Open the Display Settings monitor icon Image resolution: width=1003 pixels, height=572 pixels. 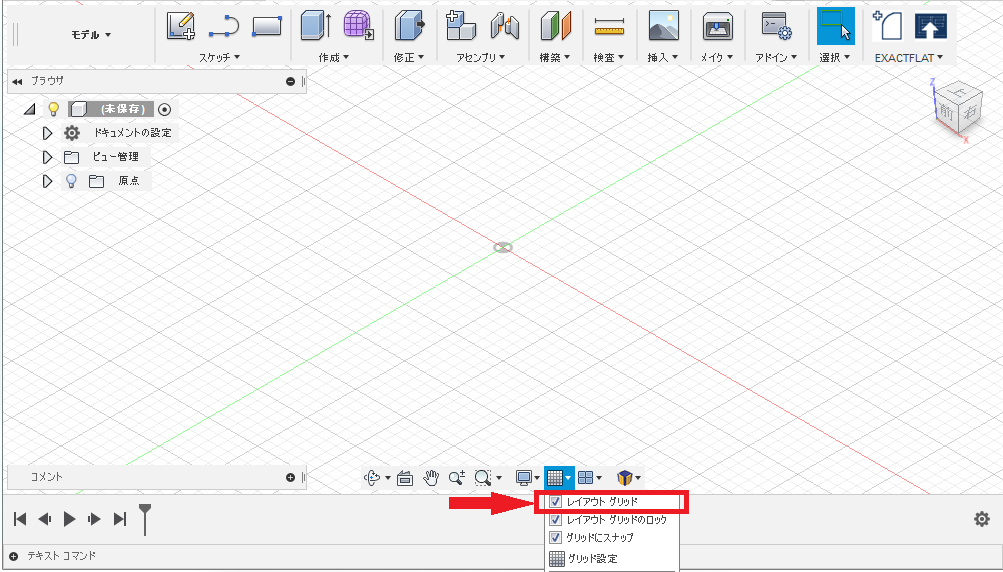524,477
